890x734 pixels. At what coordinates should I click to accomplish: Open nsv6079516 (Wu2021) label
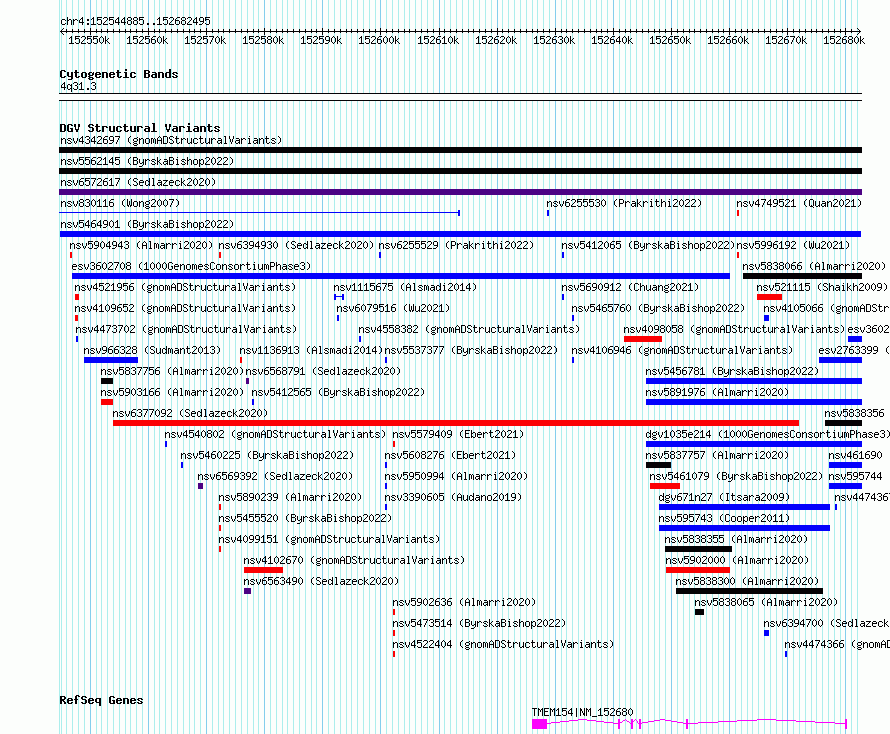tap(393, 308)
